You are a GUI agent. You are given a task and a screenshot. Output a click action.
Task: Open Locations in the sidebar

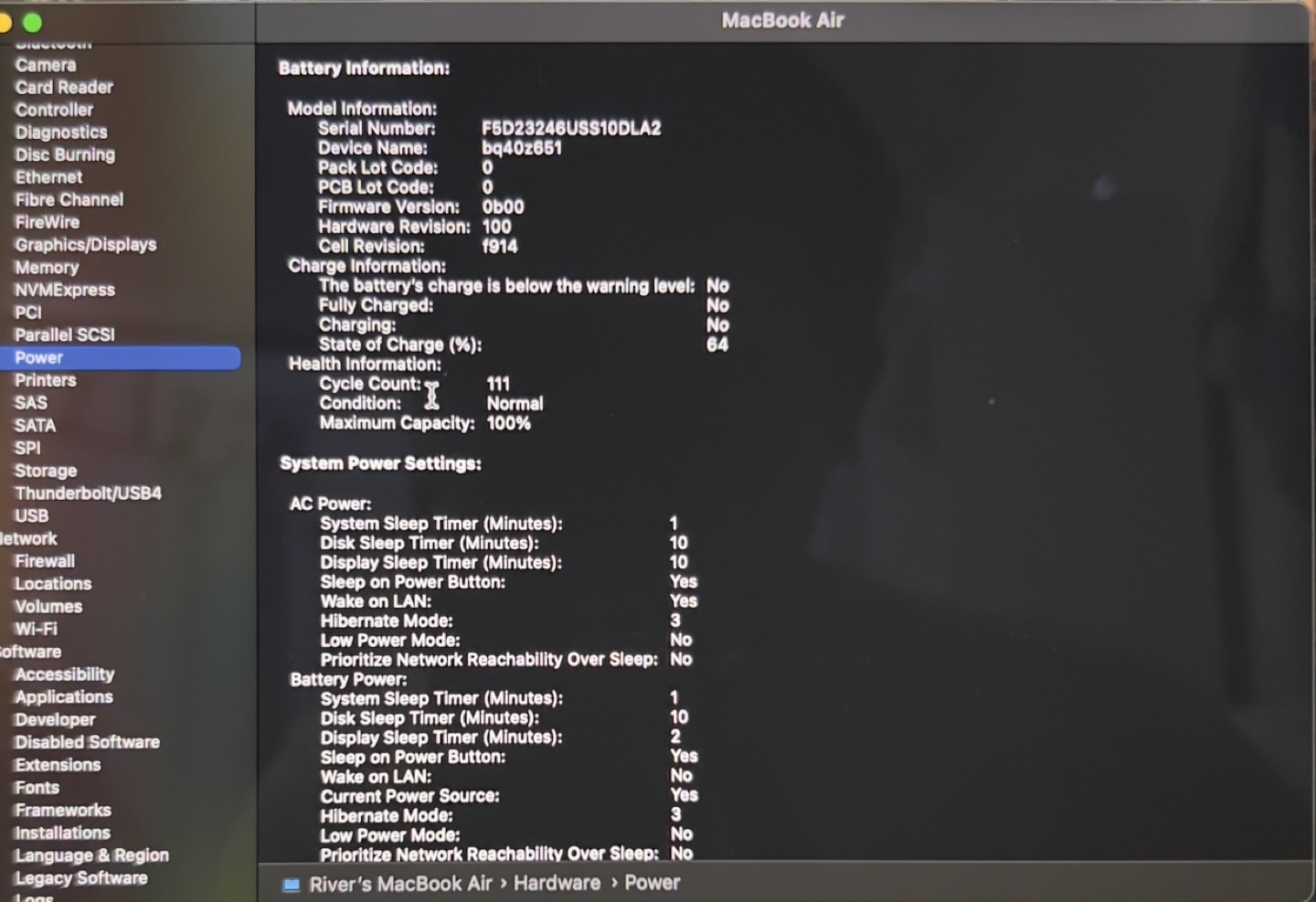(53, 584)
